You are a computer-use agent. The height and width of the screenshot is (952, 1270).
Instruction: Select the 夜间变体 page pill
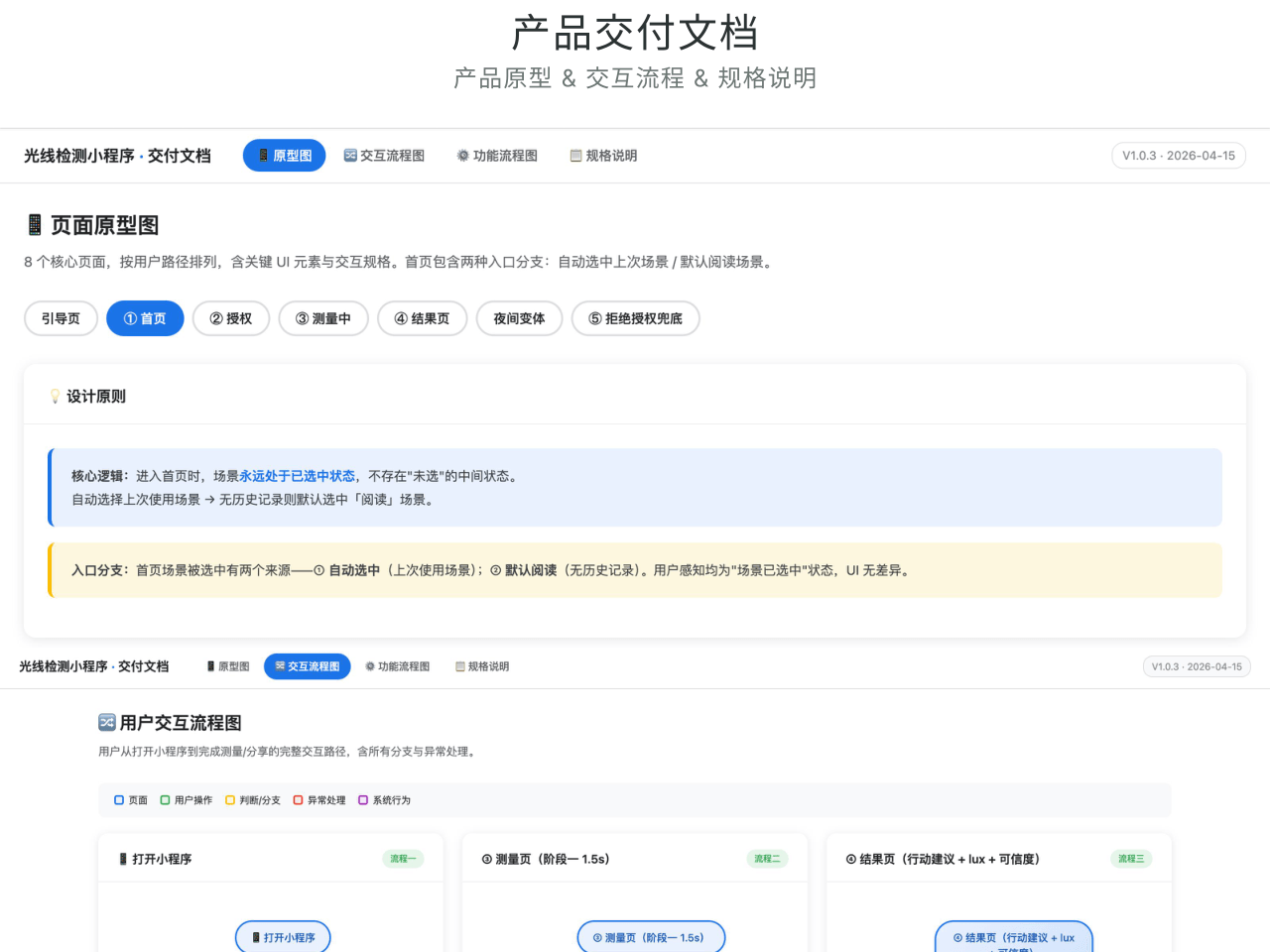click(519, 318)
